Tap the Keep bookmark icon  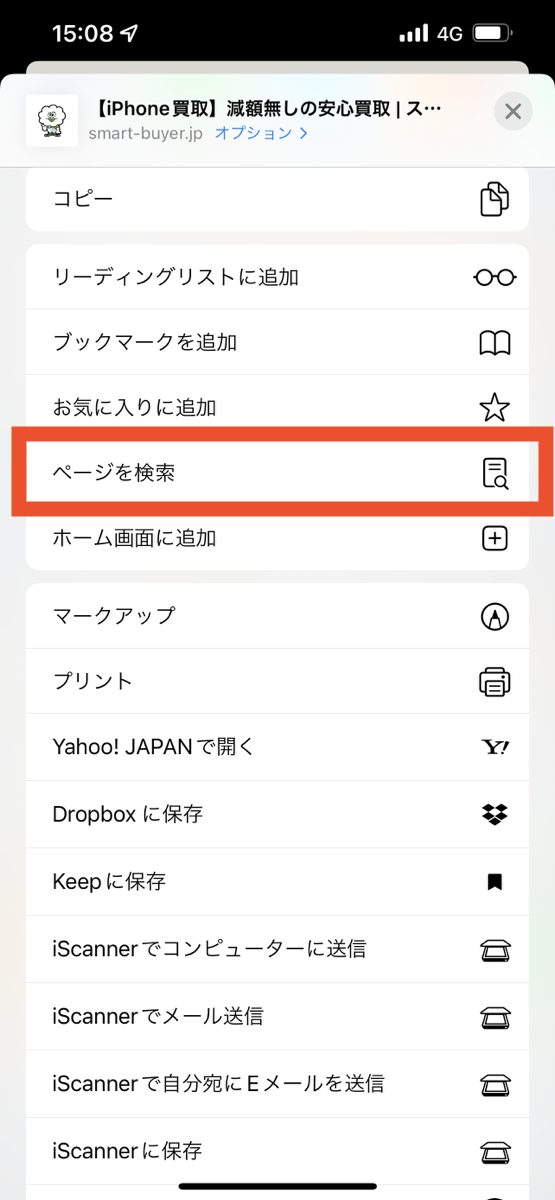[x=495, y=882]
